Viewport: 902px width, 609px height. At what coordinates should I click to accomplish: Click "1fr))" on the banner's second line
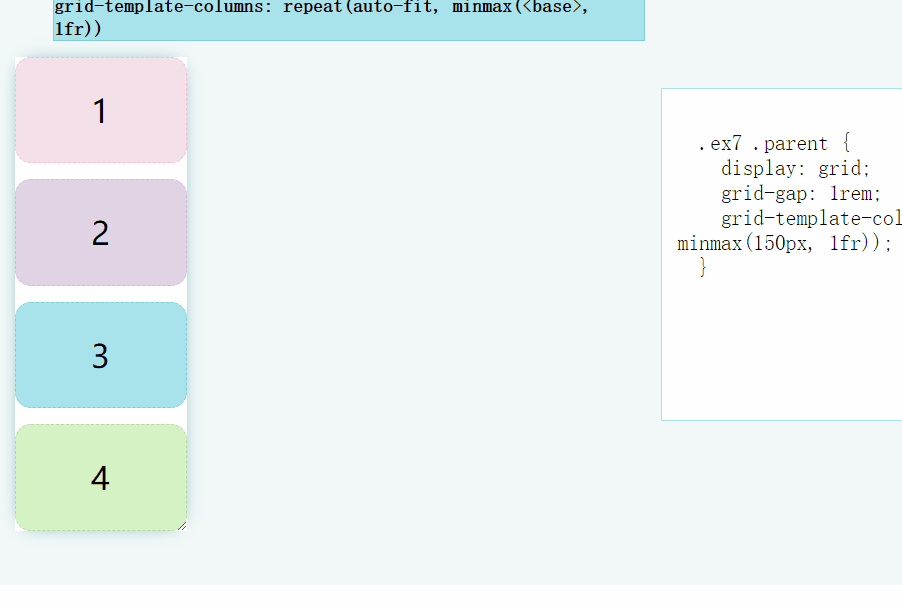(78, 28)
